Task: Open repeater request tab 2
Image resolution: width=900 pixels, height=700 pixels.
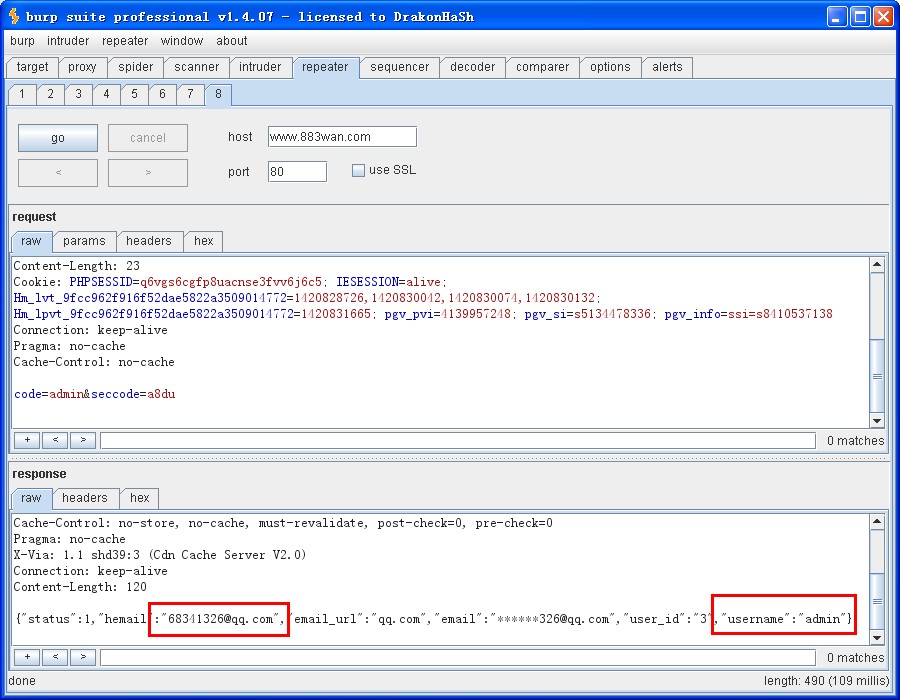Action: tap(51, 94)
